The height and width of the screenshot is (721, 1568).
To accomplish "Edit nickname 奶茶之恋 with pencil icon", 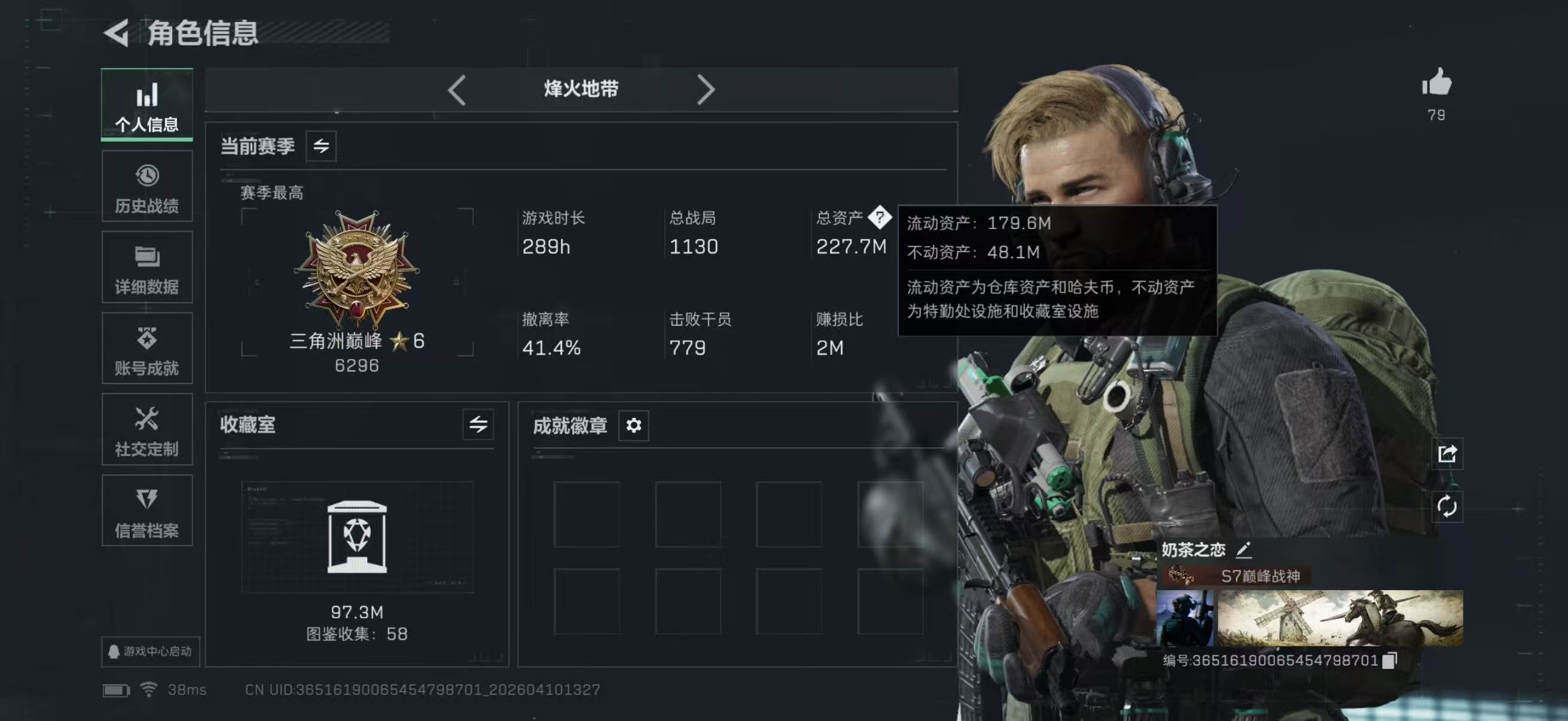I will click(x=1244, y=550).
